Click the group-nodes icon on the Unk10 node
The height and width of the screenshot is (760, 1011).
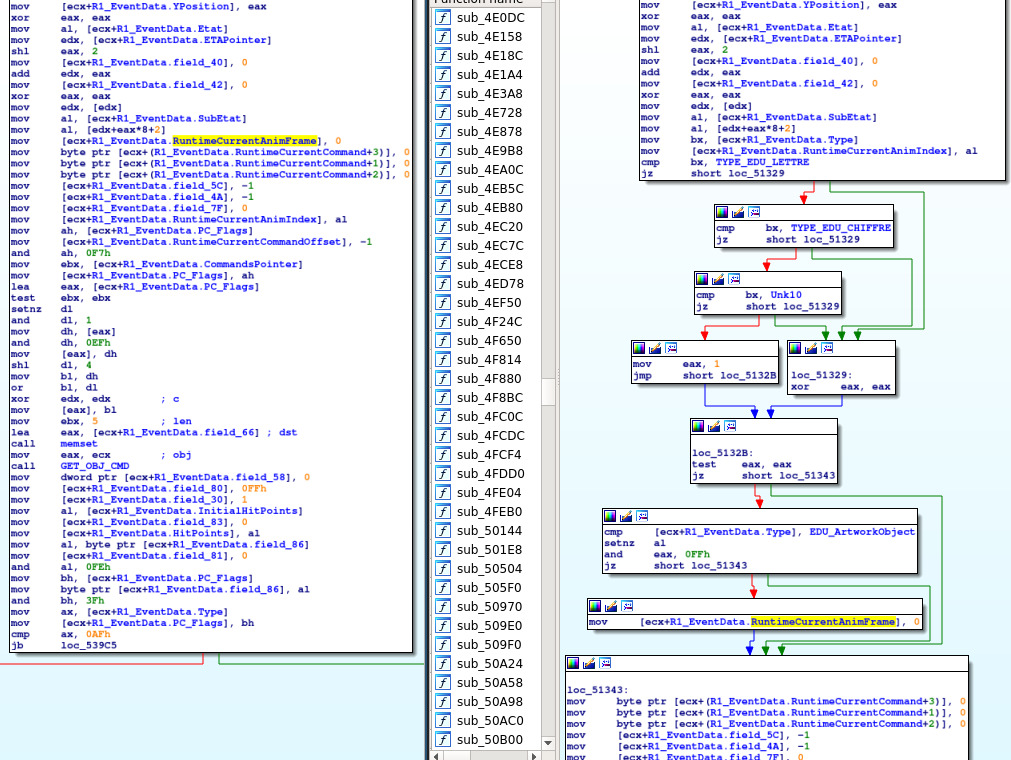[734, 279]
